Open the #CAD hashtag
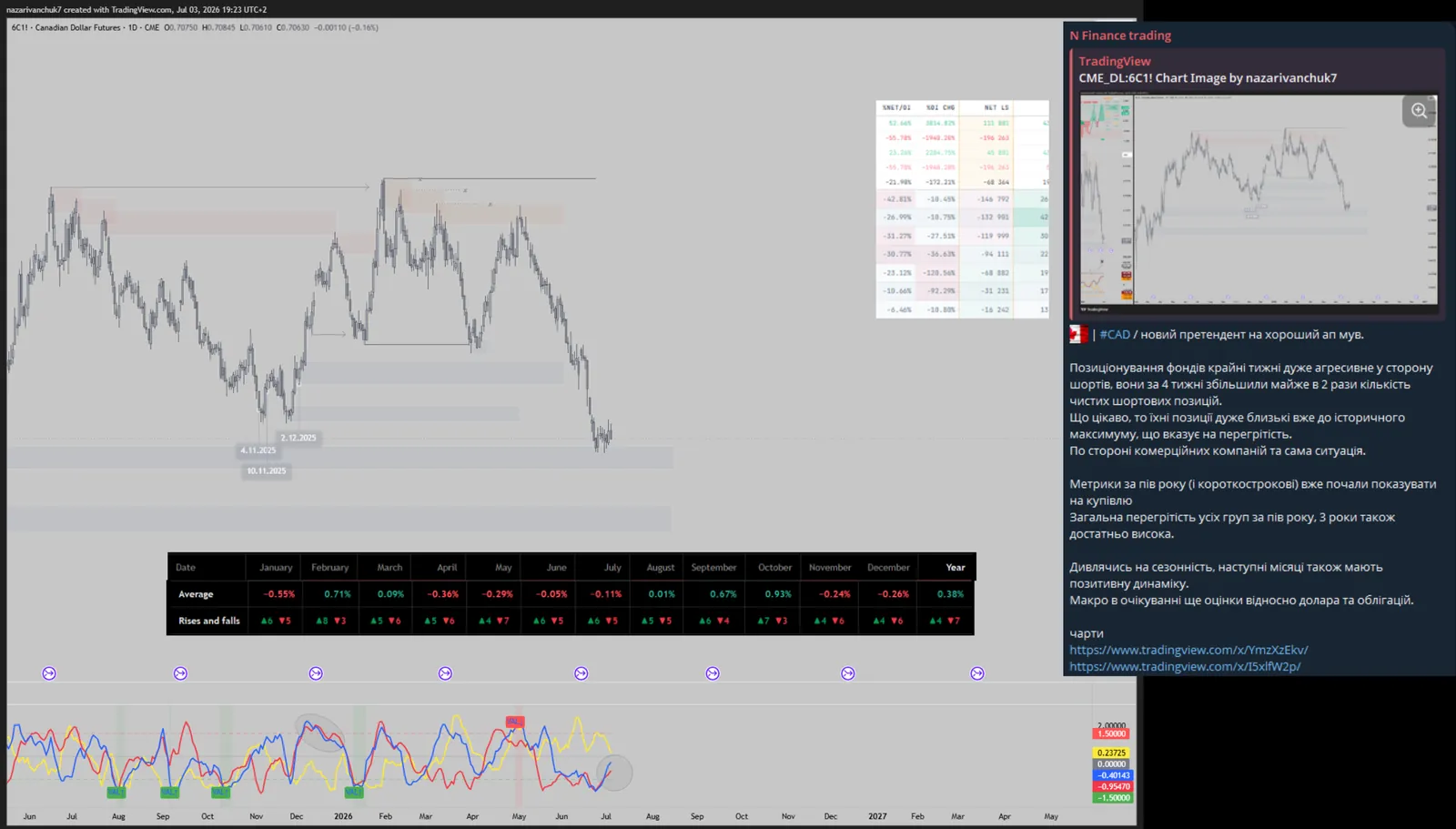 pos(1115,335)
